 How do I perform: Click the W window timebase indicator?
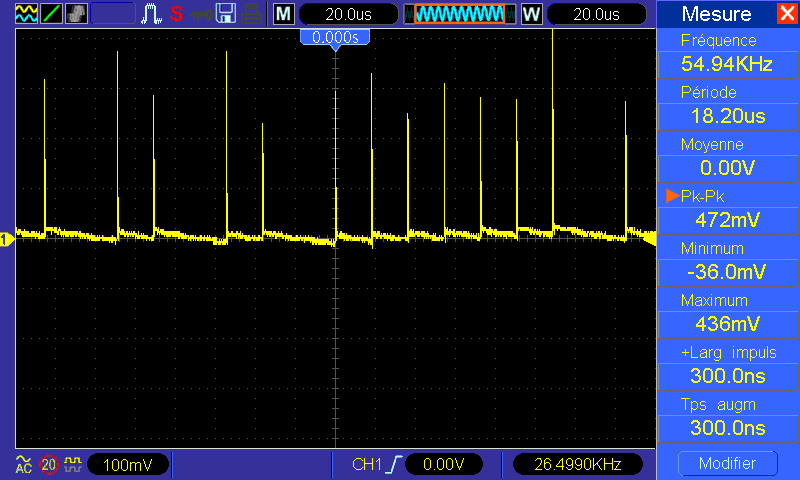530,14
